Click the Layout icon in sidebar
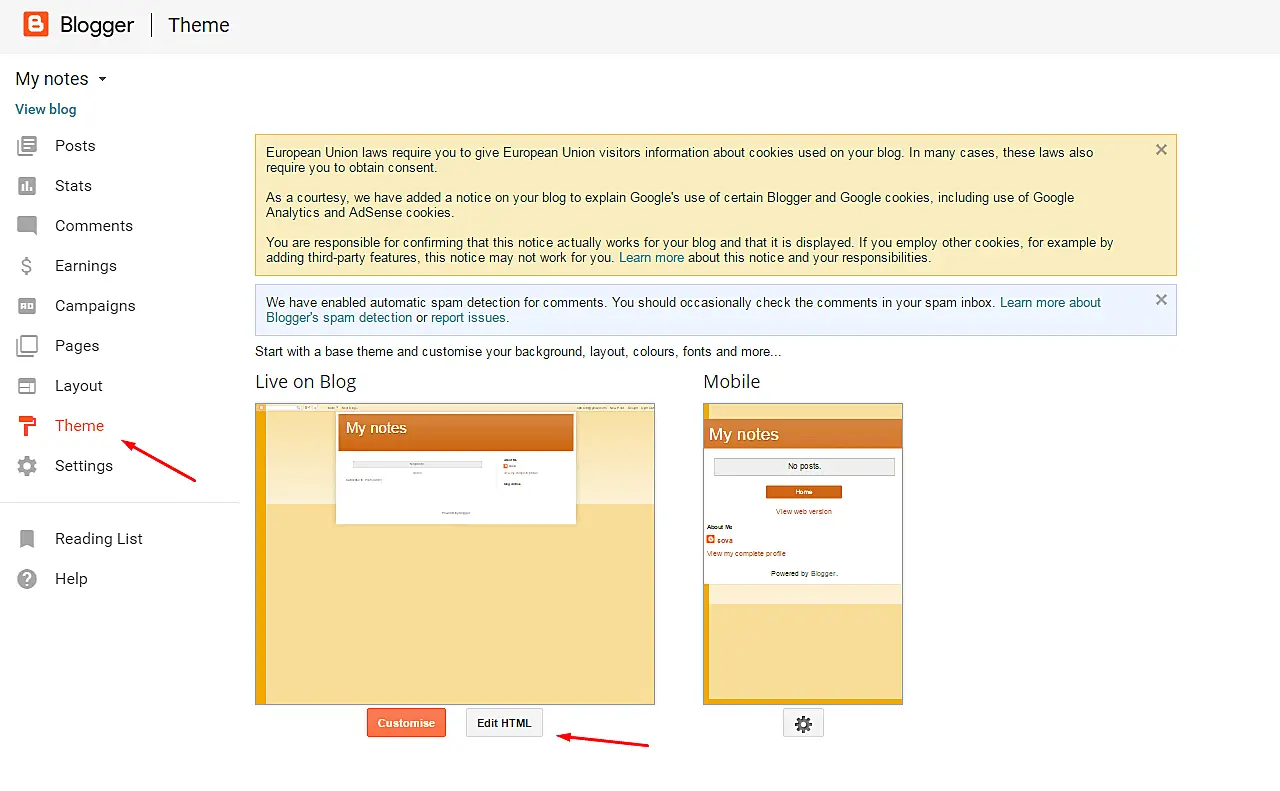Screen dimensions: 1280x791 click(x=27, y=386)
